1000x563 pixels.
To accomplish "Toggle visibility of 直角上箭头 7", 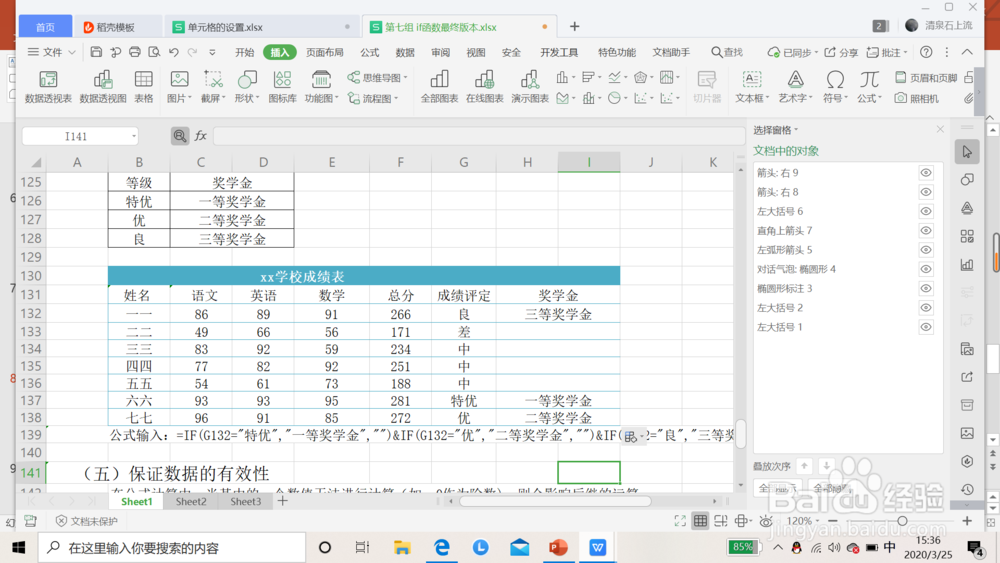I will [x=925, y=231].
